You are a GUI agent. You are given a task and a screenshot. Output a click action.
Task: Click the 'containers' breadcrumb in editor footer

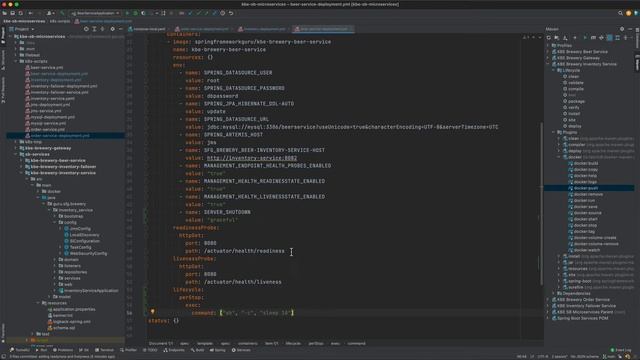pyautogui.click(x=248, y=344)
